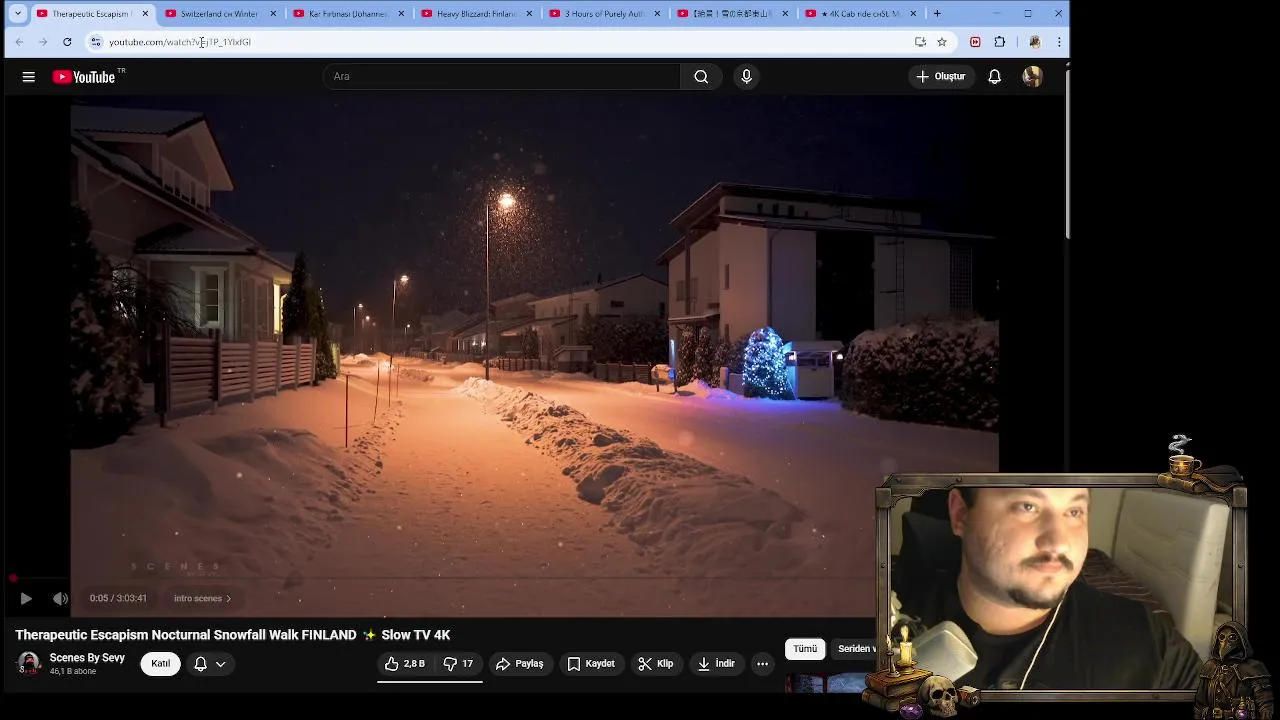Open the red YouTube extension icon
This screenshot has width=1280, height=720.
pos(975,42)
